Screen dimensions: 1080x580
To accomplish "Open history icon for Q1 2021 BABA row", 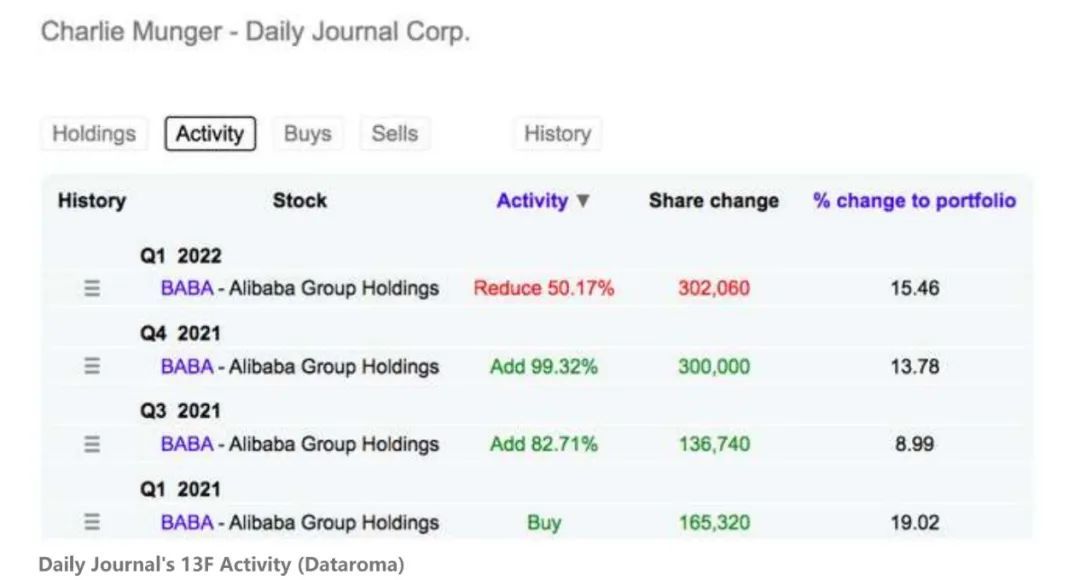I will coord(92,522).
